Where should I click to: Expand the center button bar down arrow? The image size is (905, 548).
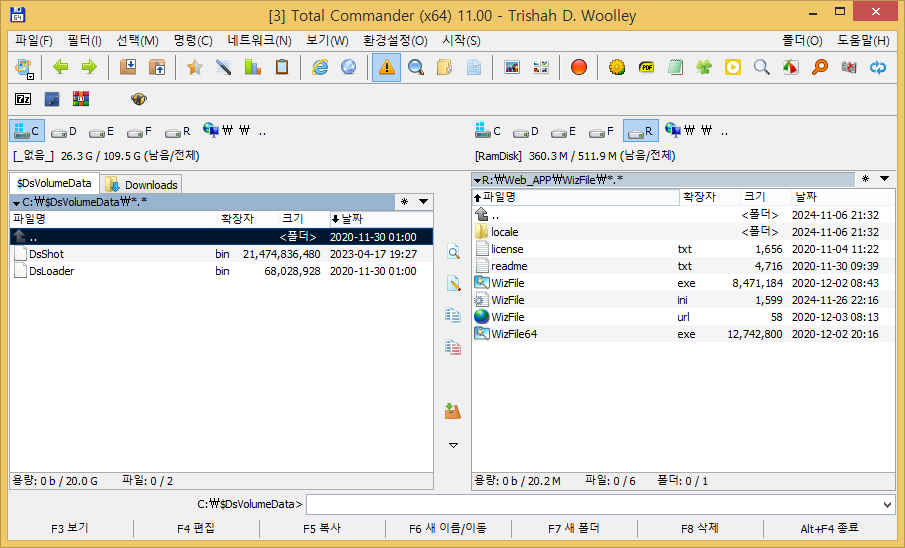[x=453, y=445]
